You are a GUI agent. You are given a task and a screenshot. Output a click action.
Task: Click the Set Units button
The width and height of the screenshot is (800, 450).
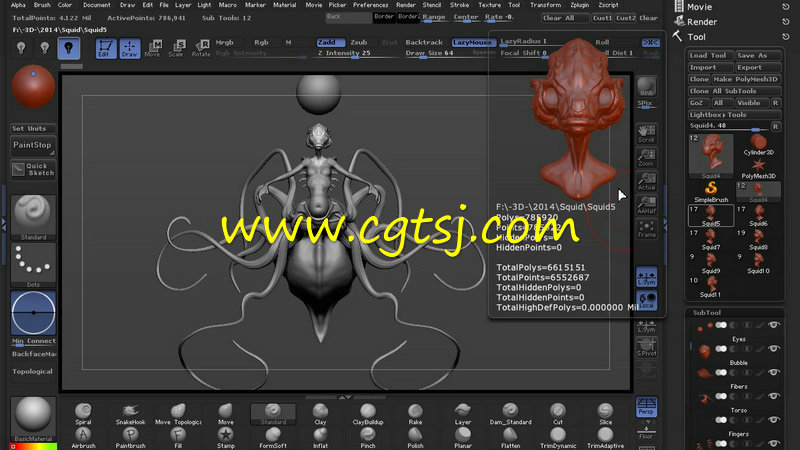33,129
